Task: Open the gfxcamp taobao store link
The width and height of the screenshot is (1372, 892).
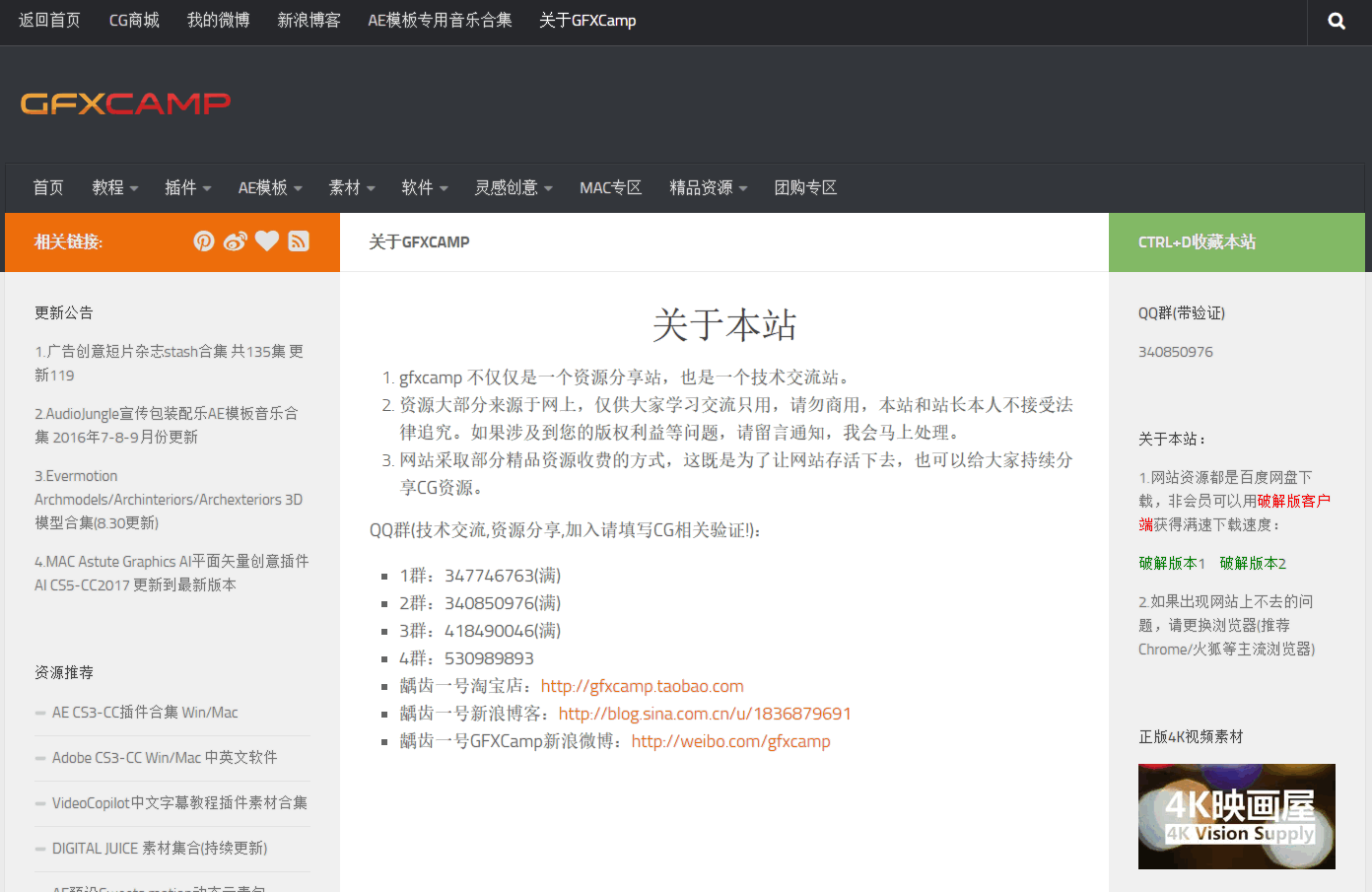Action: pos(642,686)
